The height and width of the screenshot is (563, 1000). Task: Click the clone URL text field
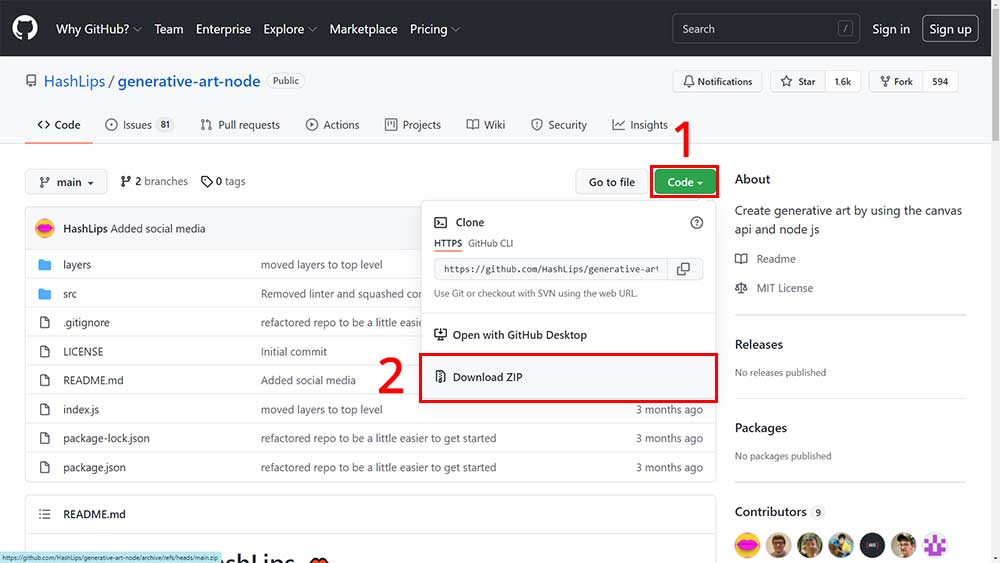[550, 269]
